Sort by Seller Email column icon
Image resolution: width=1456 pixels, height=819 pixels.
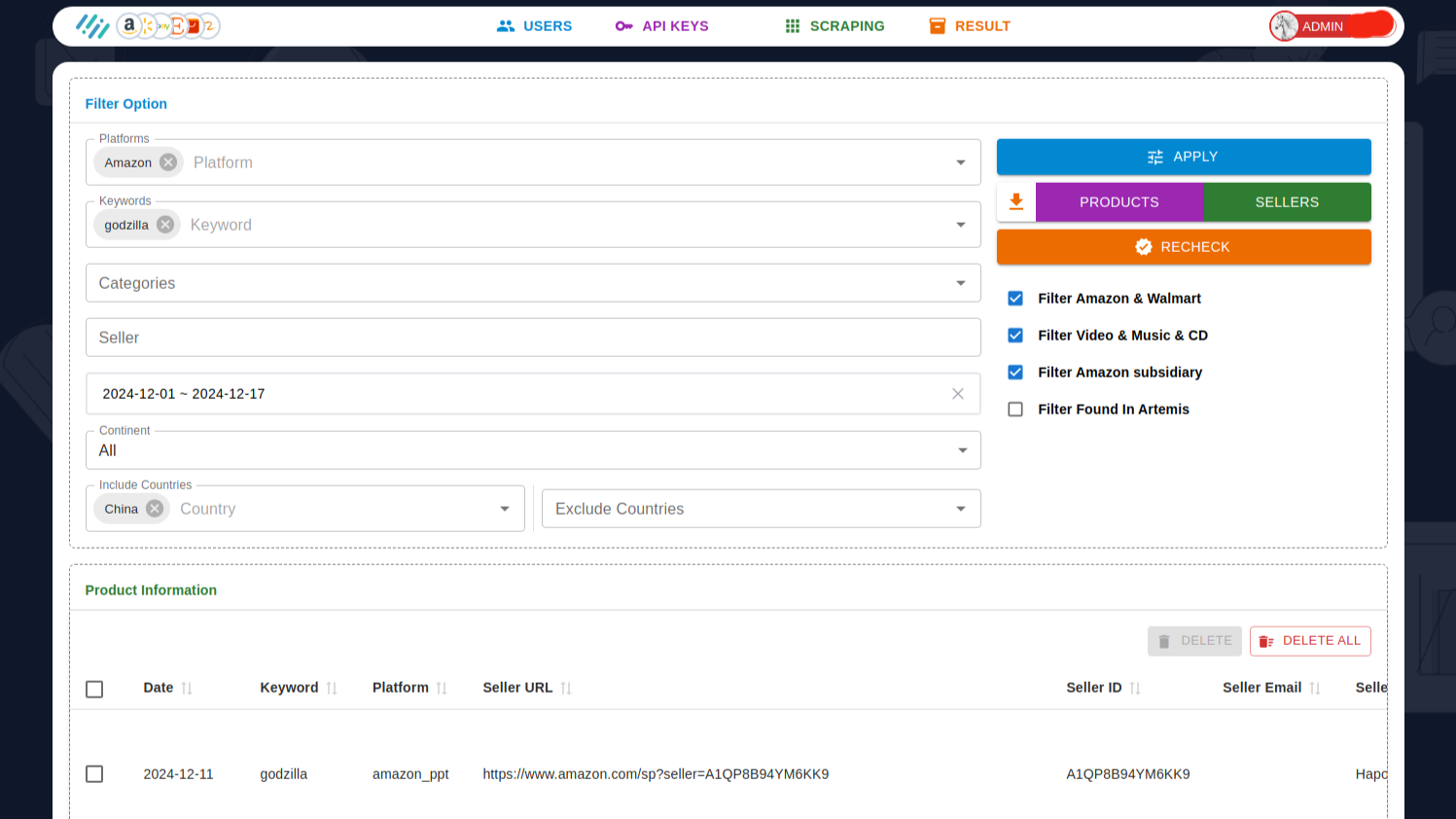pos(1315,689)
